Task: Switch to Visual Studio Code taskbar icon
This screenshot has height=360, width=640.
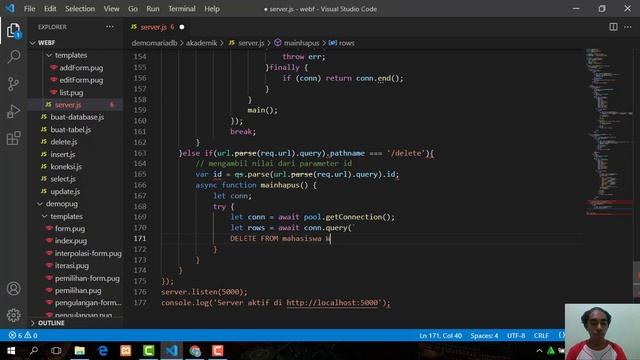Action: coord(172,351)
